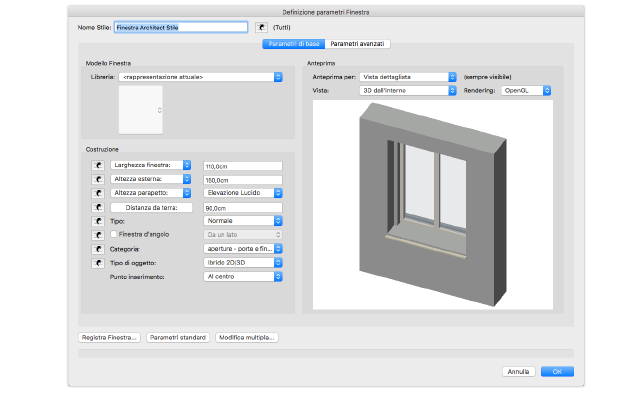
Task: Open the Elevazione Lucido dropdown
Action: (243, 193)
